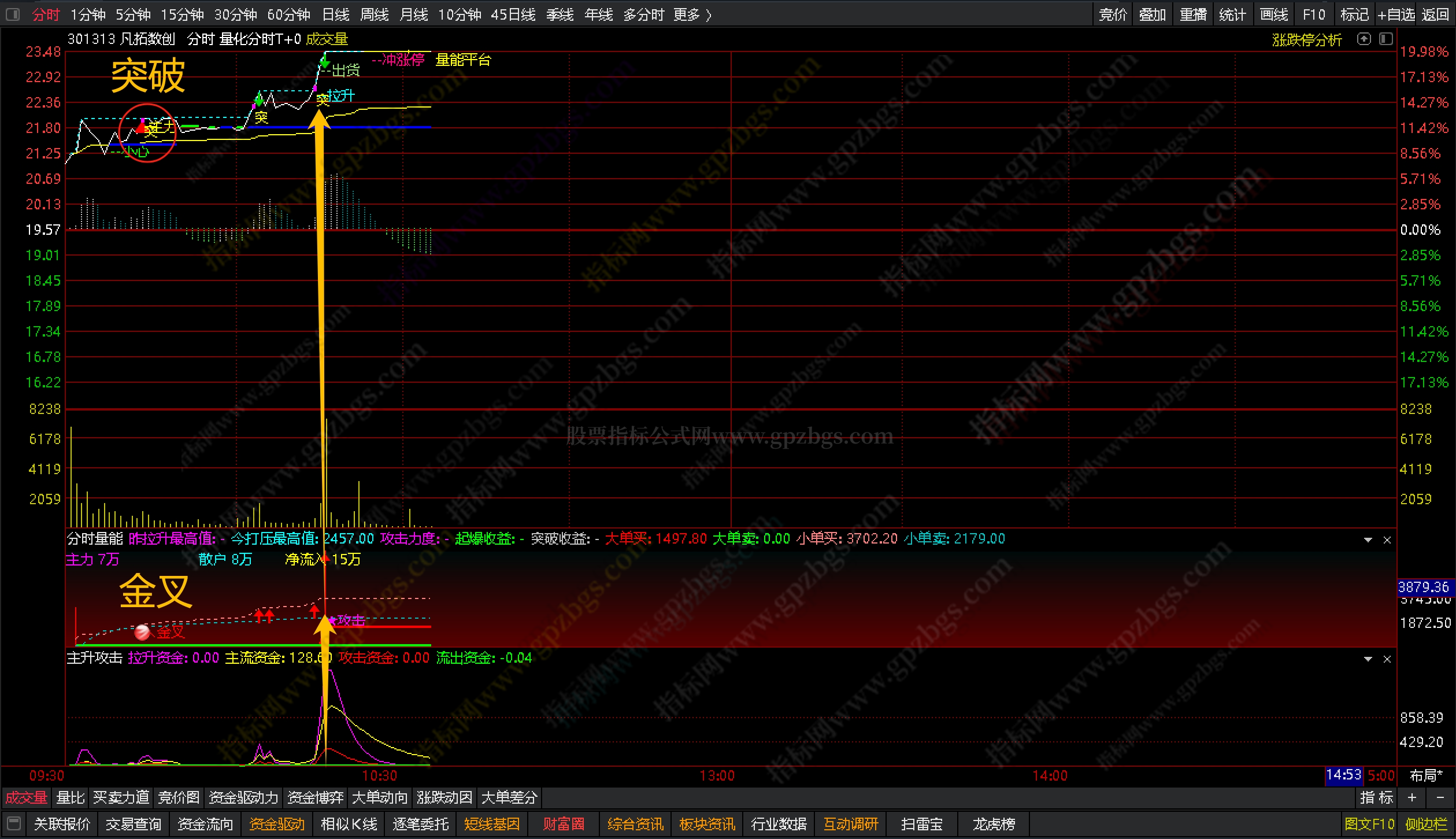
Task: Open 交易查询 in bottom bar
Action: click(134, 824)
